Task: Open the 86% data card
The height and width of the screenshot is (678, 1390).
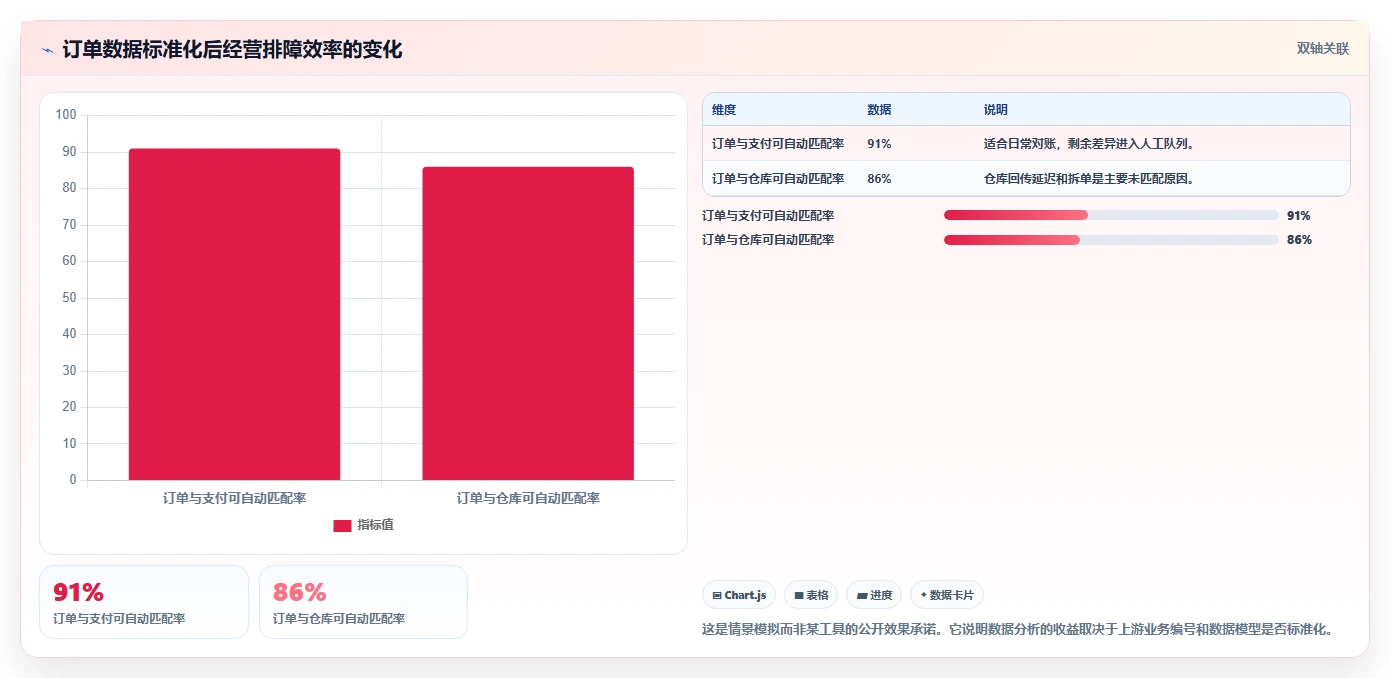Action: click(x=363, y=602)
